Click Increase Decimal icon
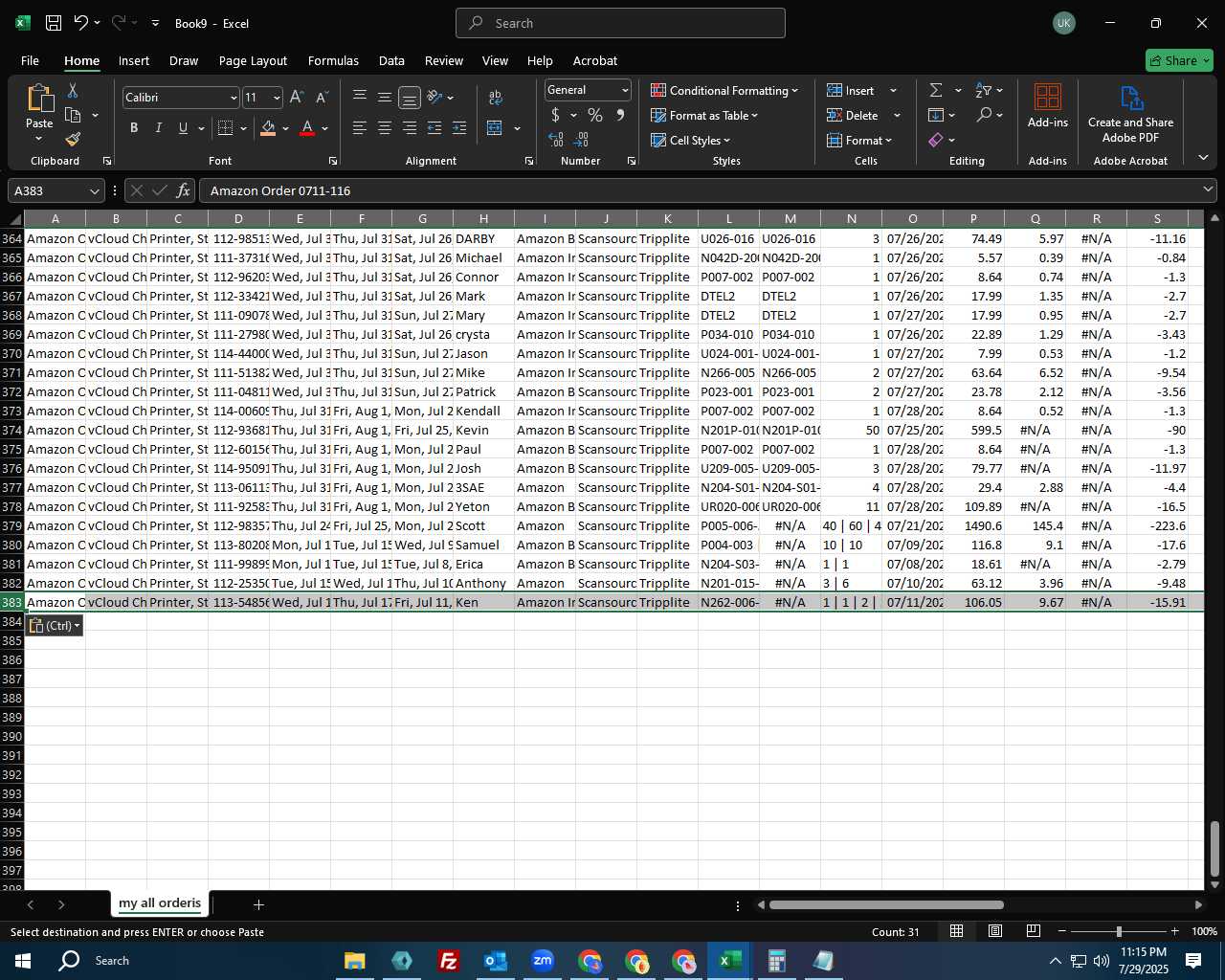The width and height of the screenshot is (1225, 980). tap(556, 140)
